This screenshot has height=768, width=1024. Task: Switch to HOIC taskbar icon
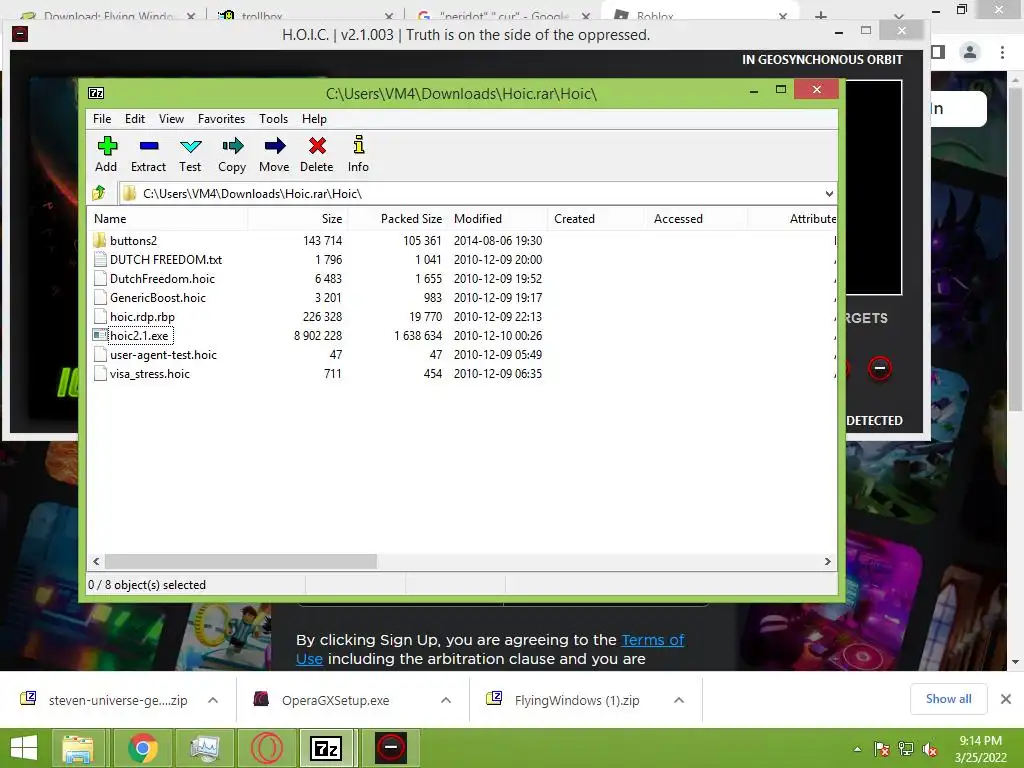tap(391, 748)
